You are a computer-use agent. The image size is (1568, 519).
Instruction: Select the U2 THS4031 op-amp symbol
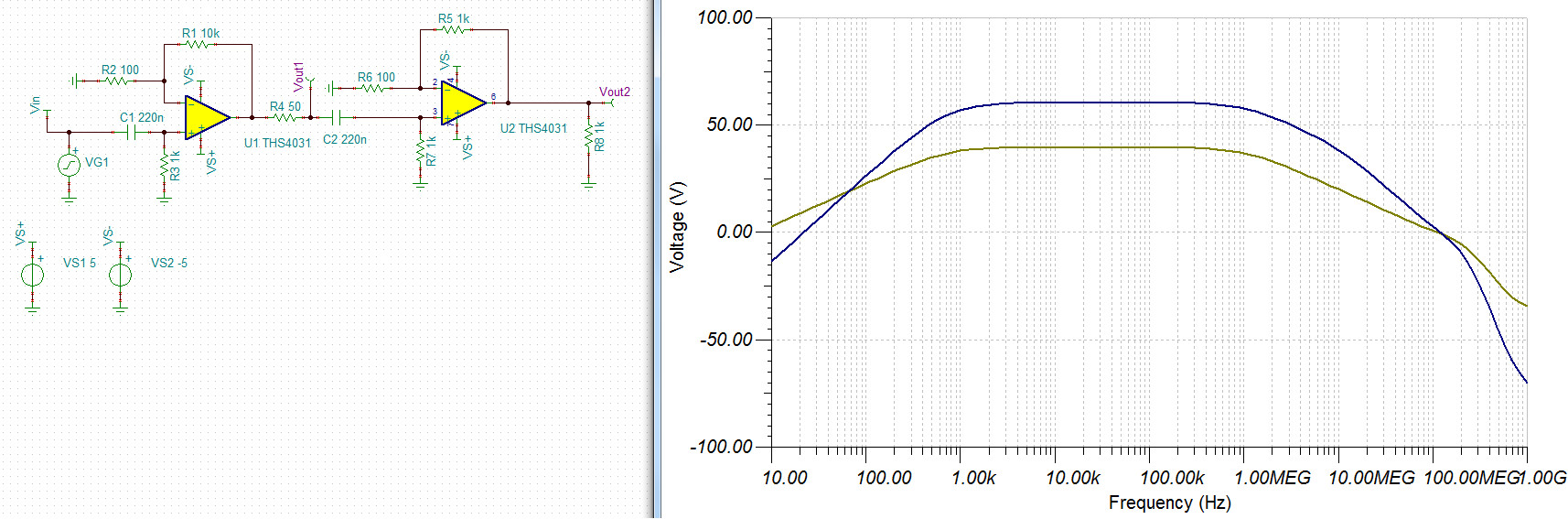(463, 103)
